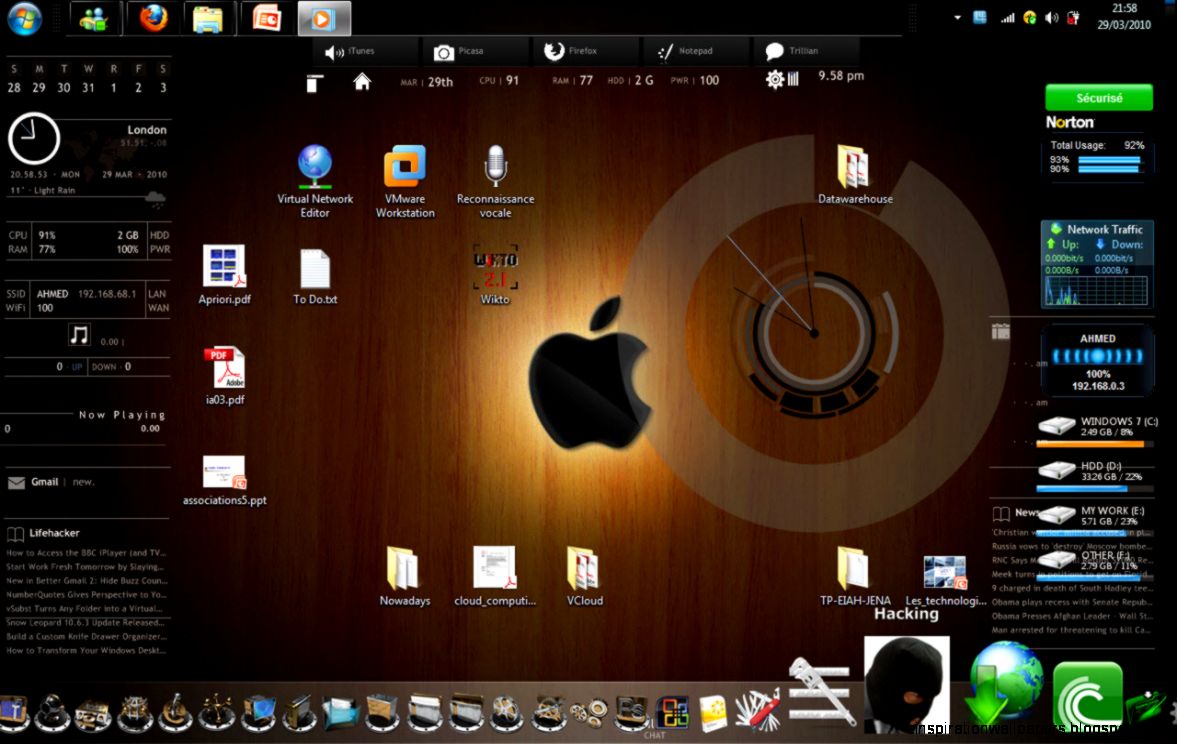Open iTunes from the dock bar

(356, 50)
